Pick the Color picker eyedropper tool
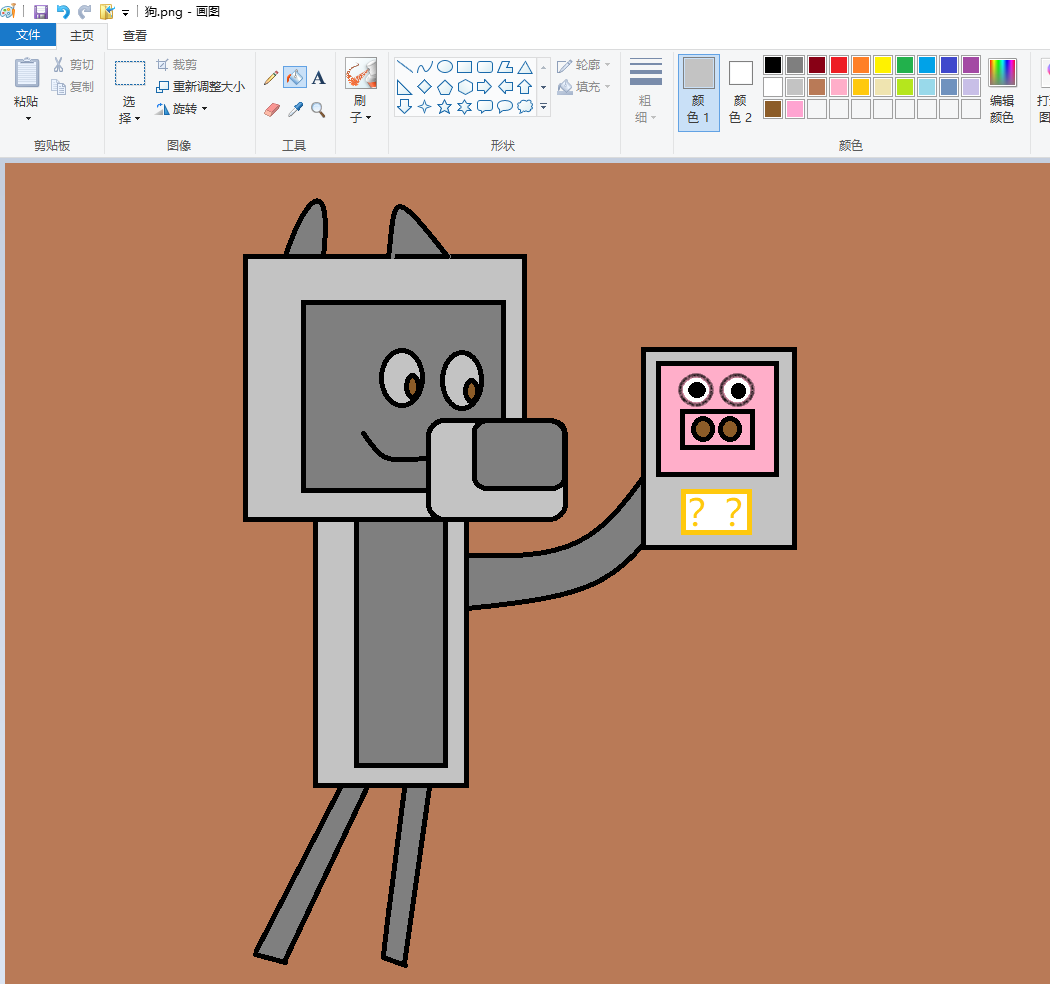 (295, 109)
